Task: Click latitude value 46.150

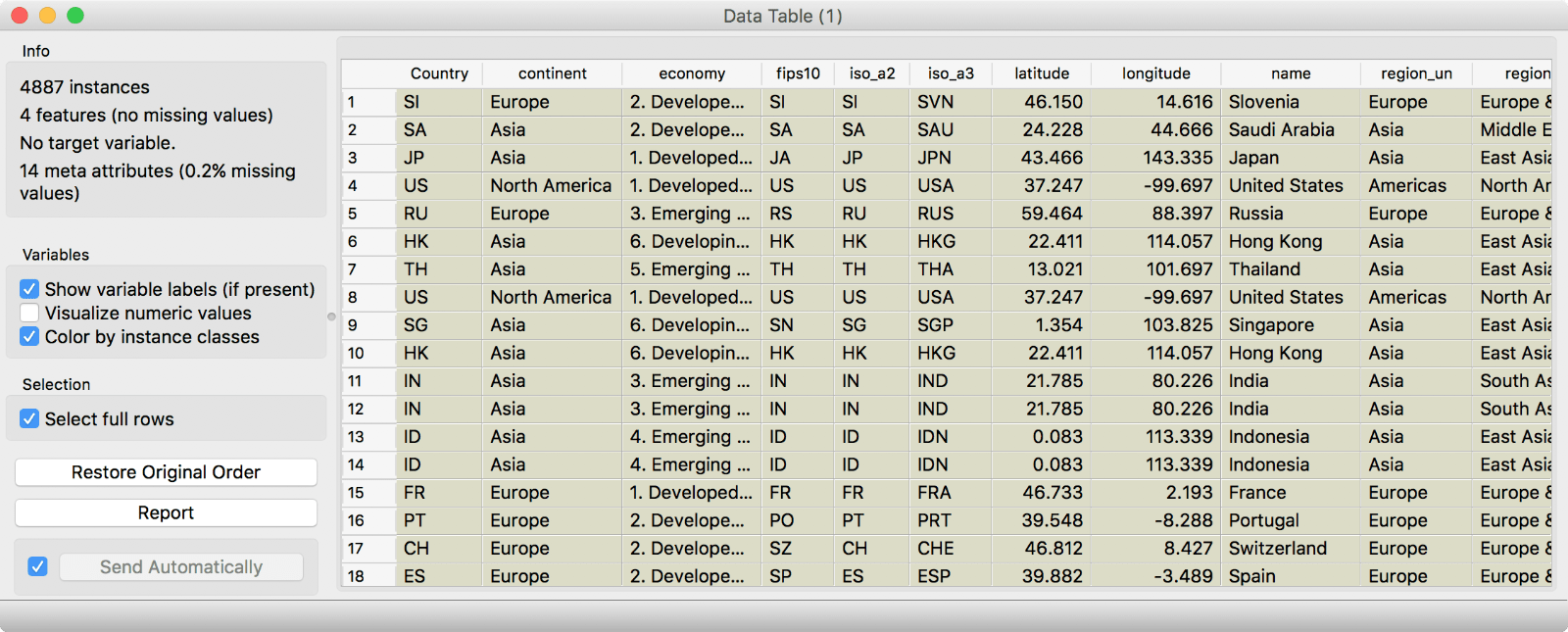Action: point(1042,102)
